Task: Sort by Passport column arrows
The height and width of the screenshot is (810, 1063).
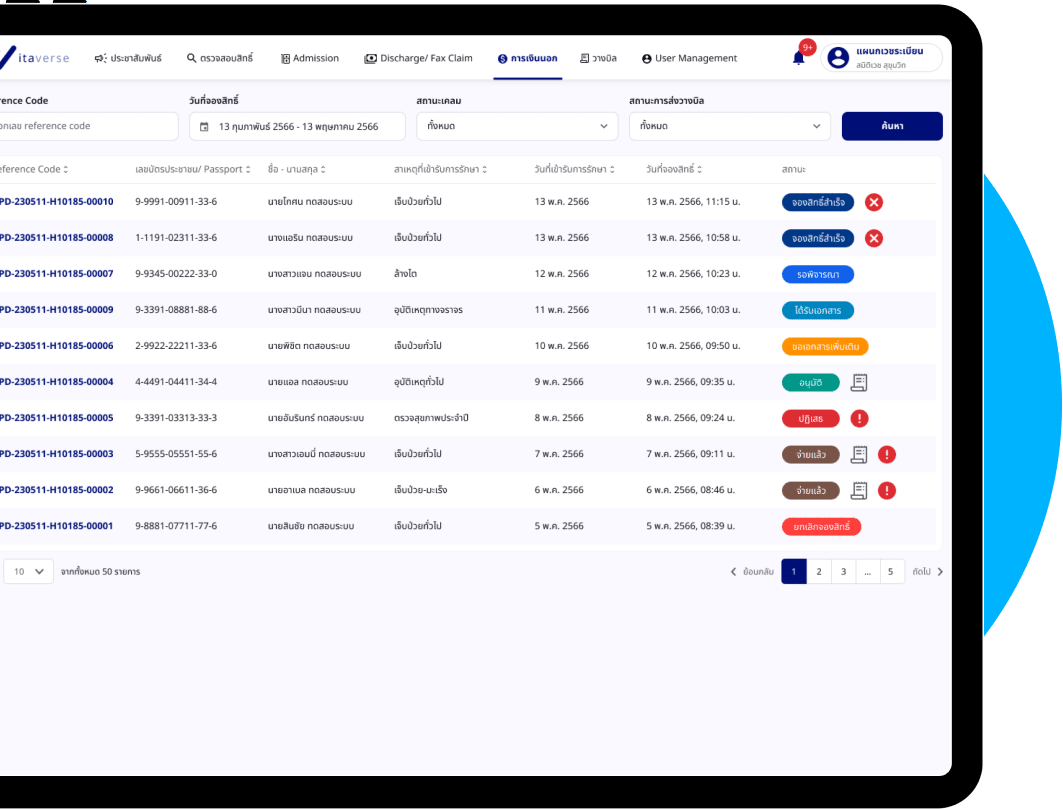Action: (x=248, y=169)
